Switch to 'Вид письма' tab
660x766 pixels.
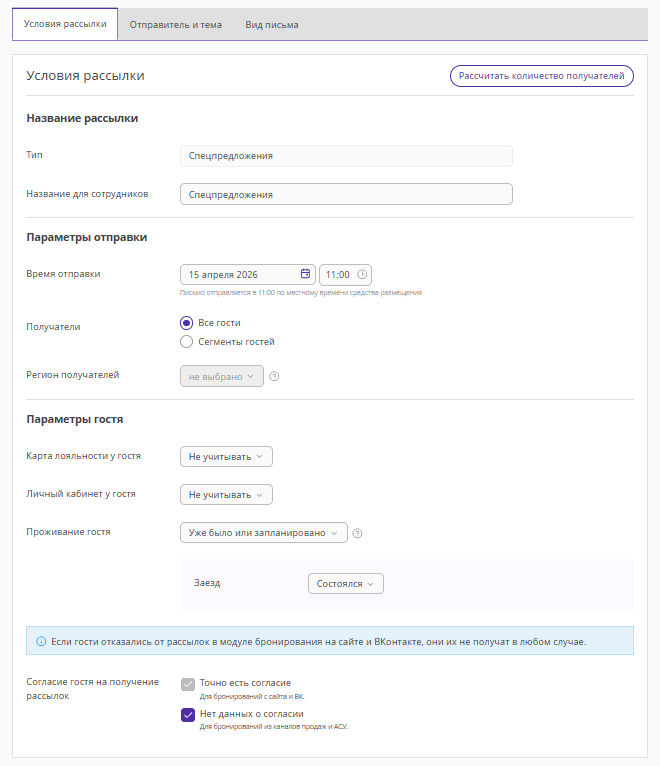pos(272,24)
